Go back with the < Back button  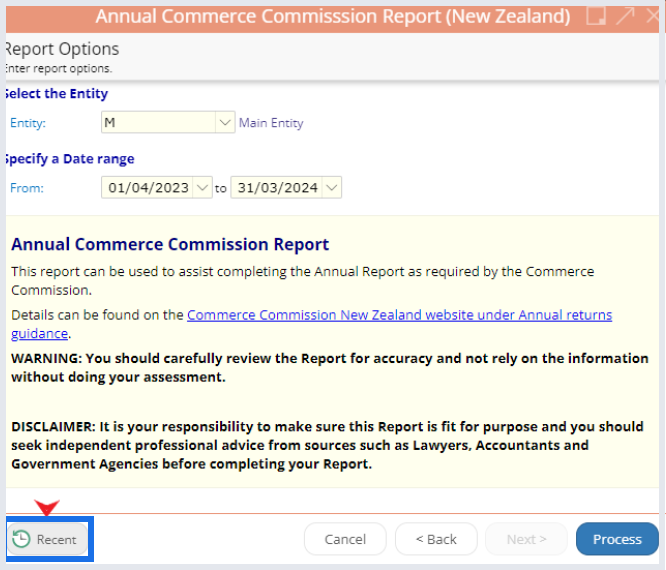[x=436, y=539]
